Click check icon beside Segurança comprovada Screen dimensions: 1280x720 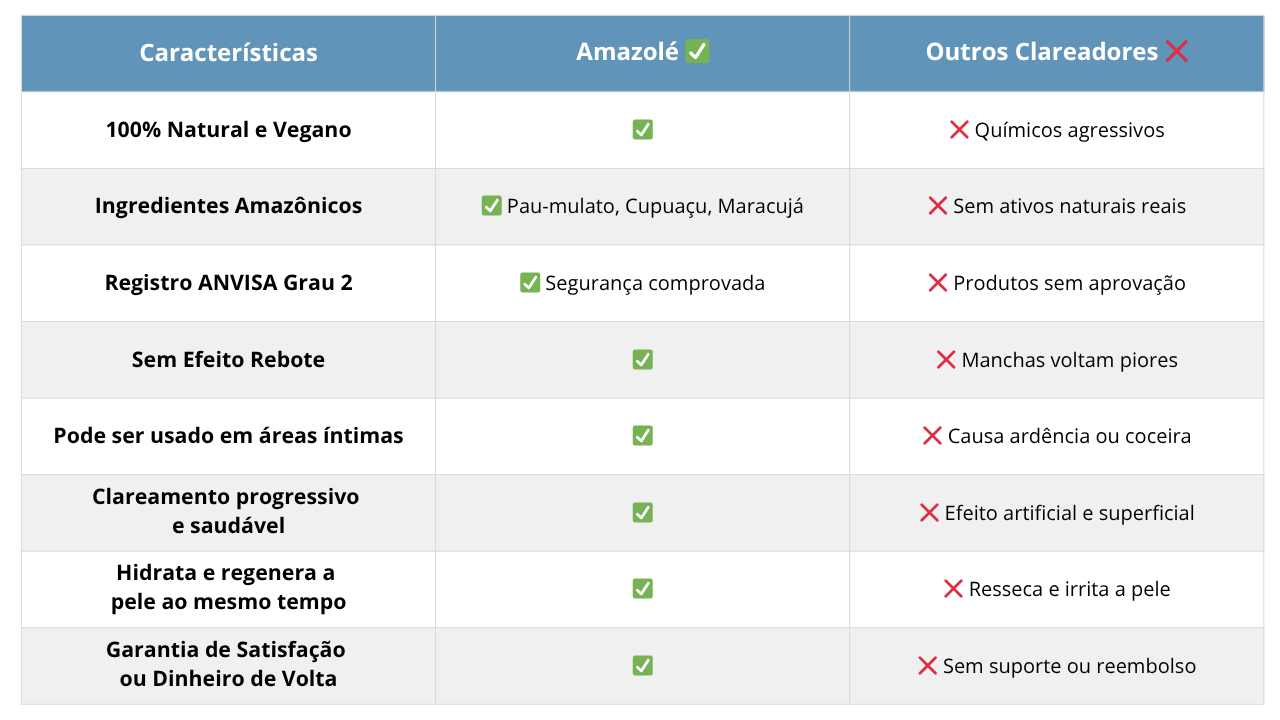[x=530, y=283]
